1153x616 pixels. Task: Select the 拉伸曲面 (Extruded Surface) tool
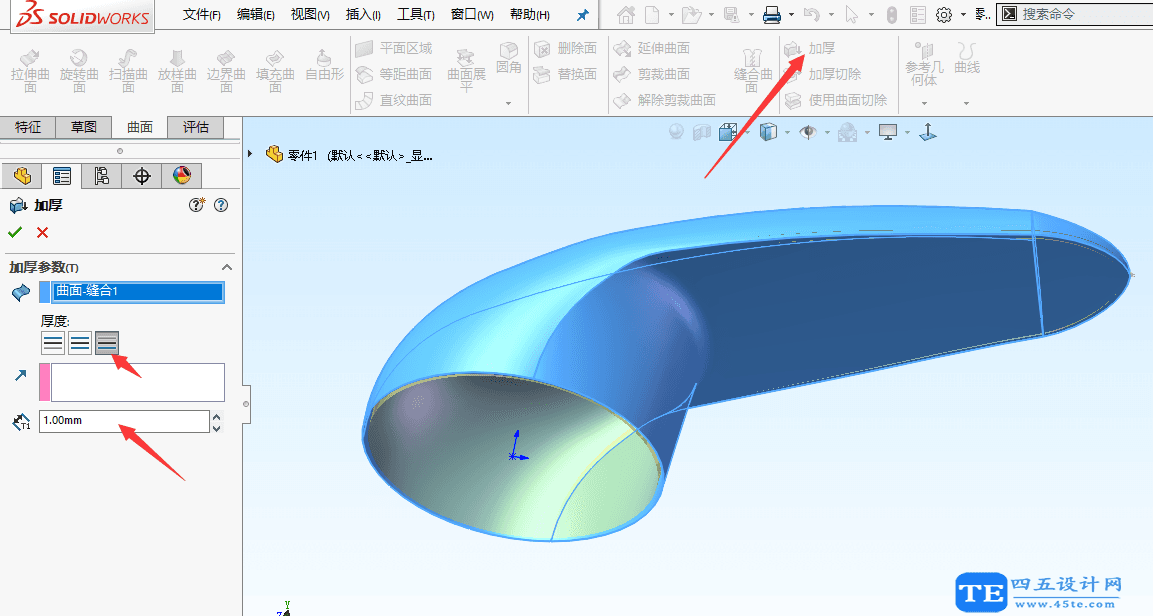click(29, 70)
